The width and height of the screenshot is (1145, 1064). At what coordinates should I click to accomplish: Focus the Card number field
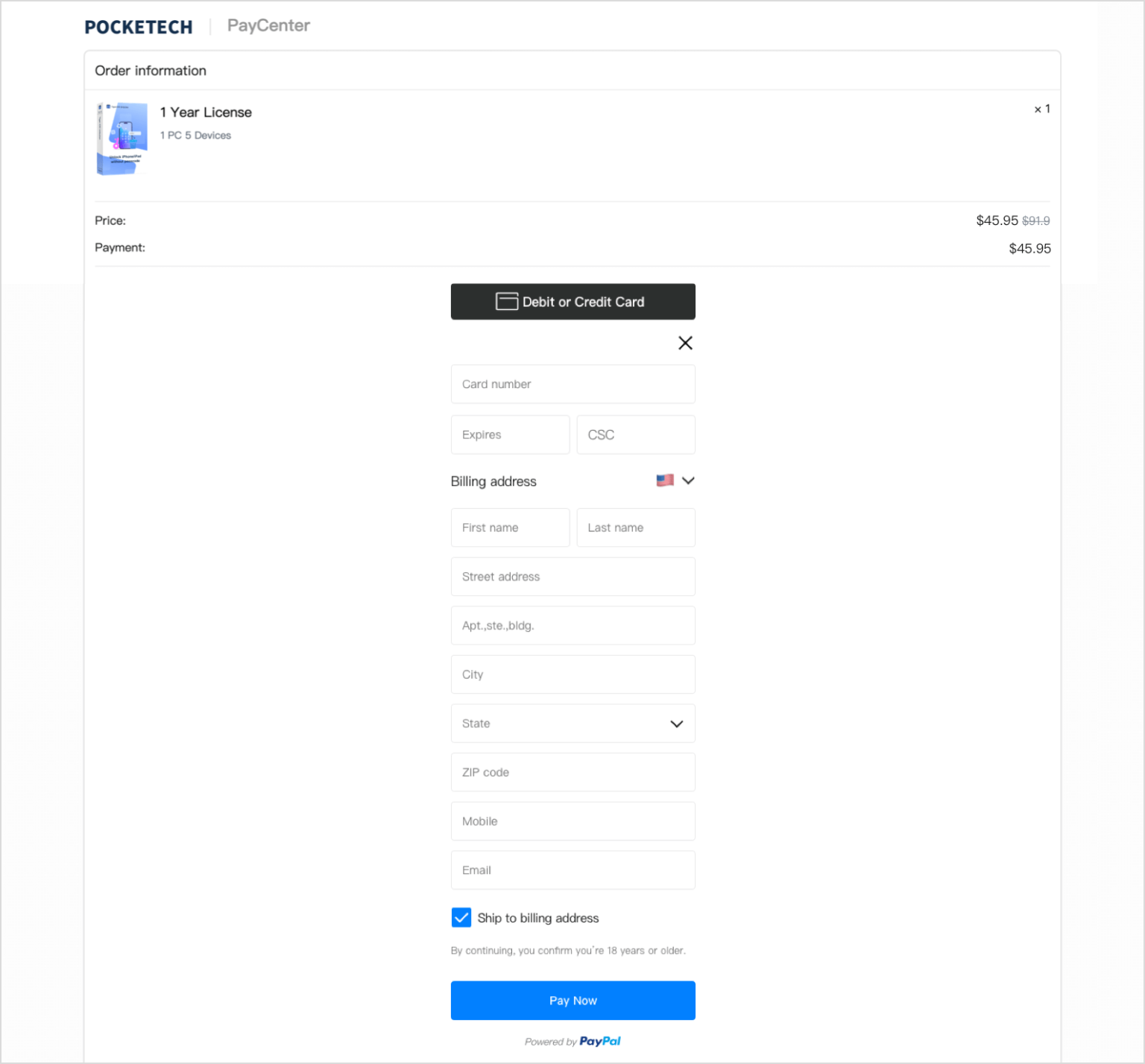(x=572, y=384)
